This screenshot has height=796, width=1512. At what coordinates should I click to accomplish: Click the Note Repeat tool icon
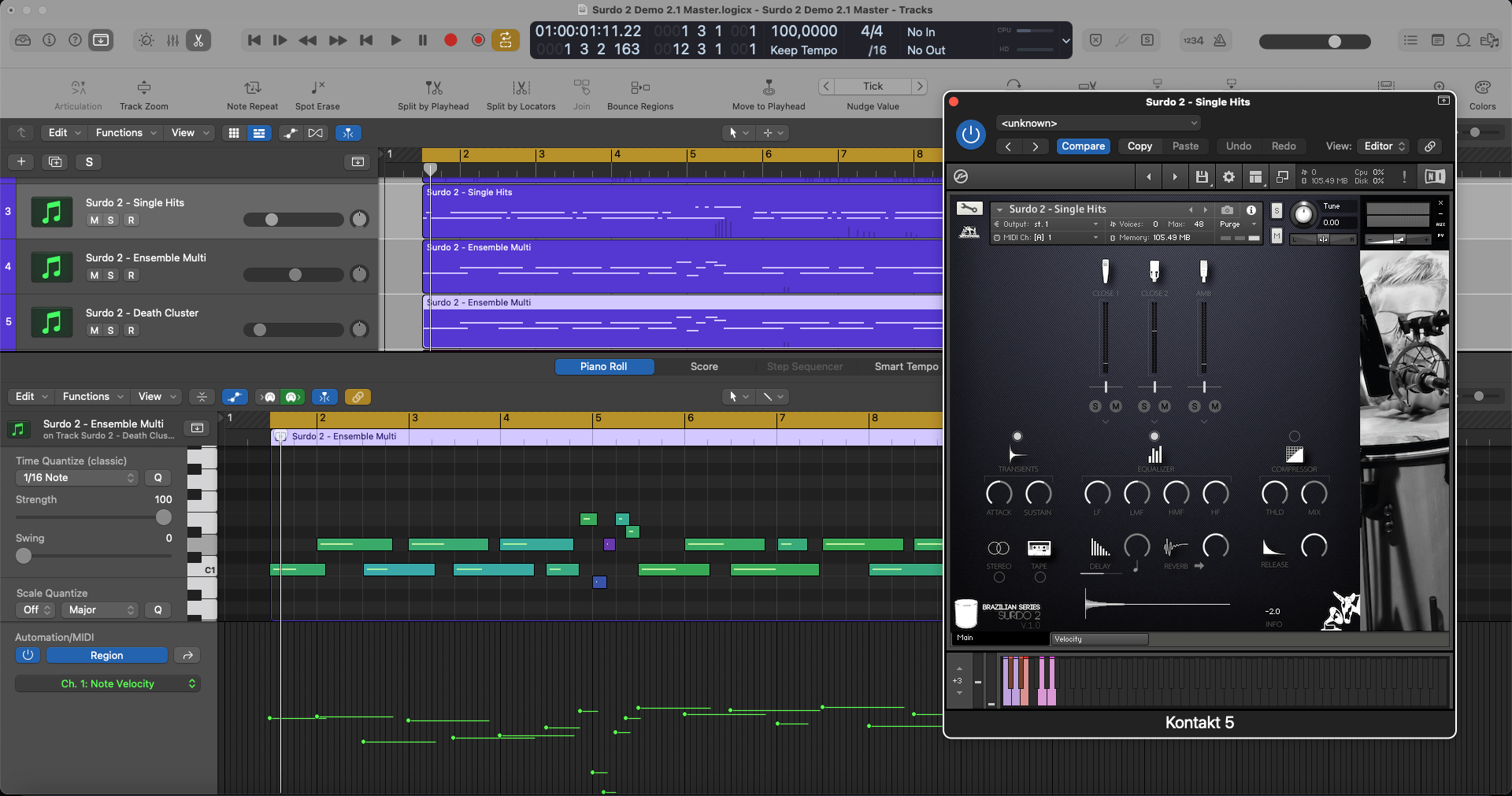point(252,87)
